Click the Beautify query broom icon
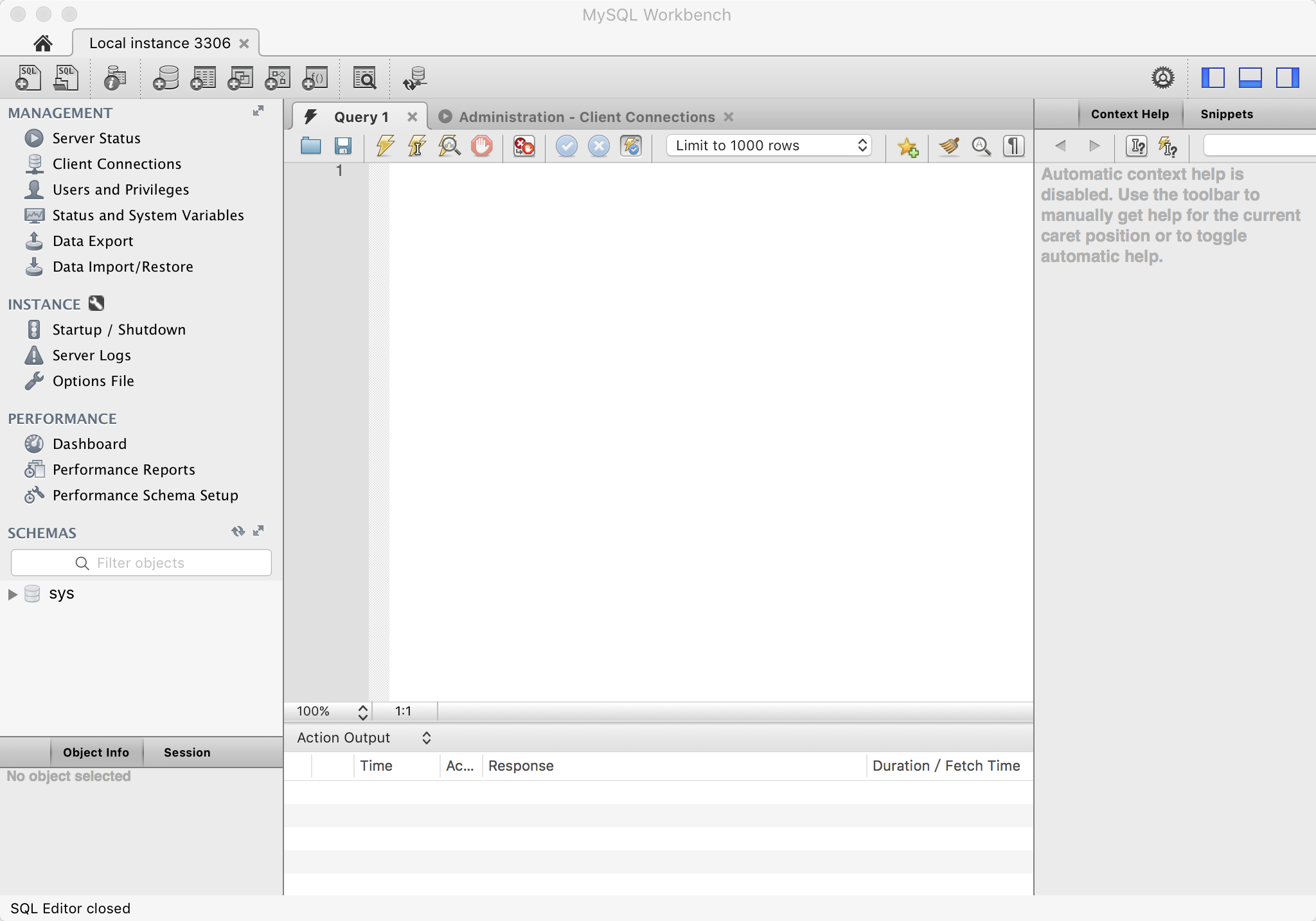This screenshot has height=921, width=1316. 948,146
